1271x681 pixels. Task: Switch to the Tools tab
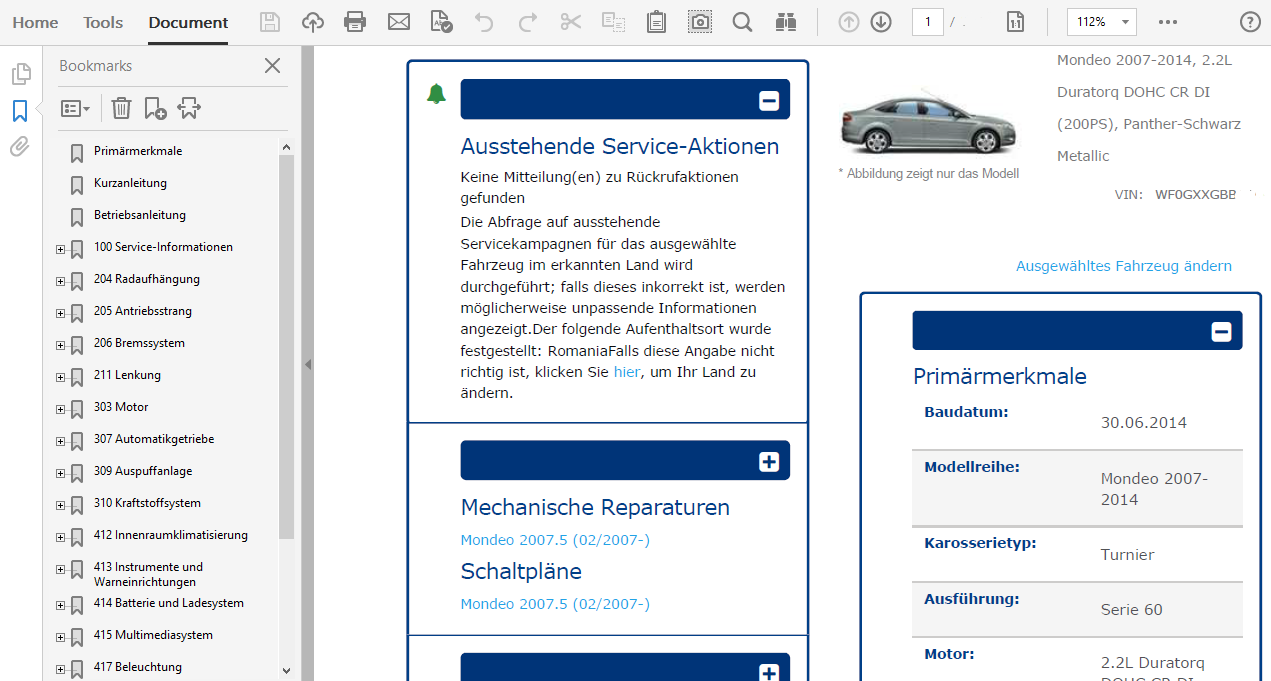[x=103, y=22]
